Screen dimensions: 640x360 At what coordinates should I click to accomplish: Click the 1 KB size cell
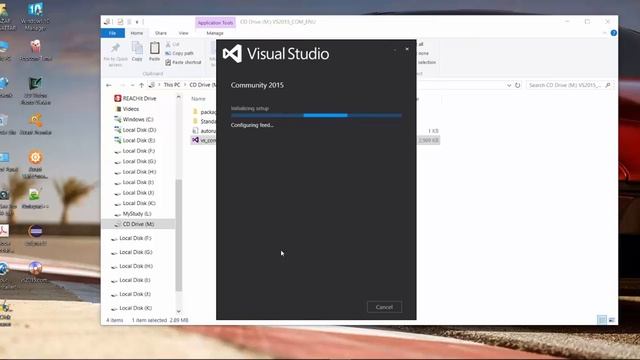click(x=433, y=131)
